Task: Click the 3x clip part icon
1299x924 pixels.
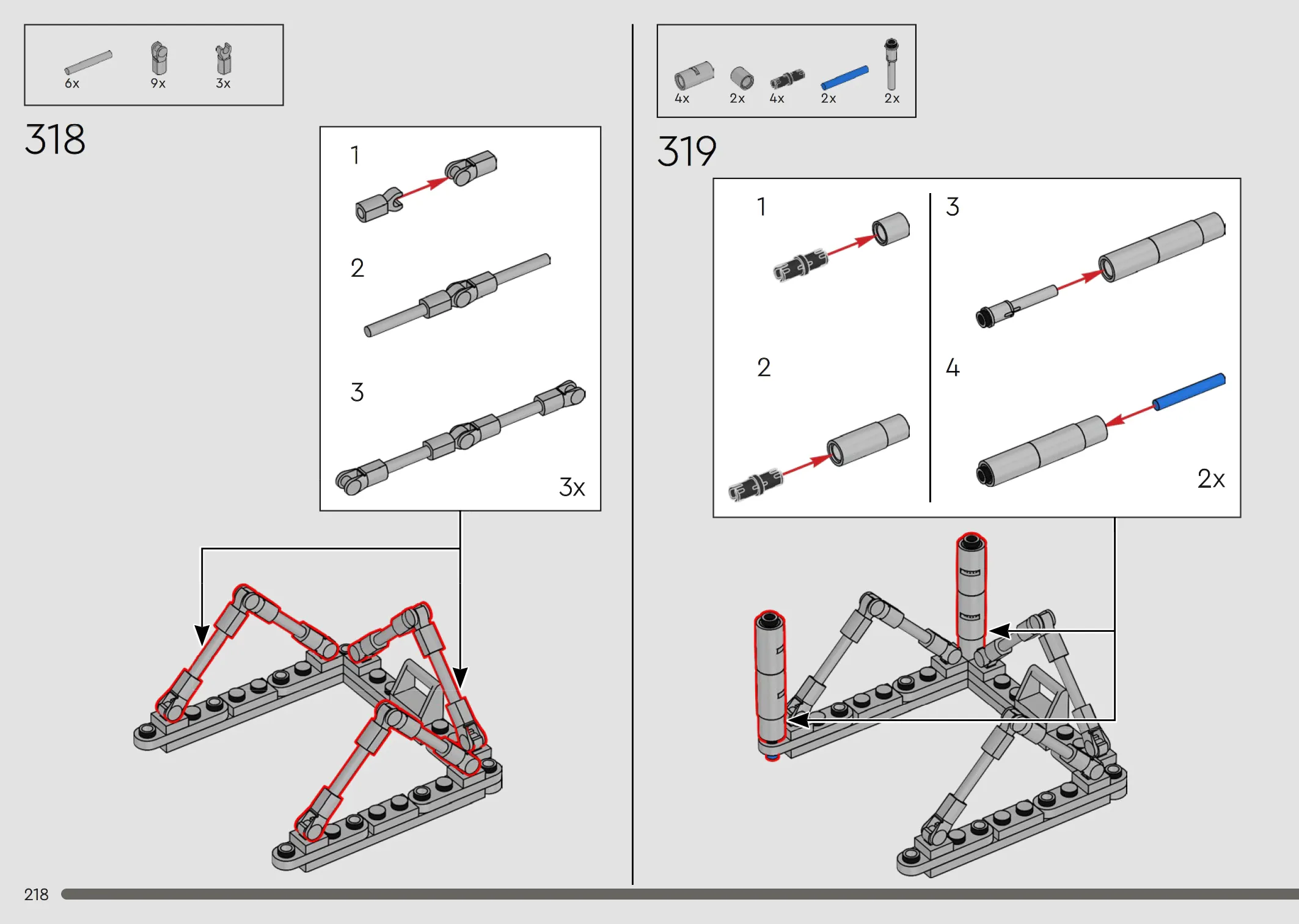Action: 224,59
